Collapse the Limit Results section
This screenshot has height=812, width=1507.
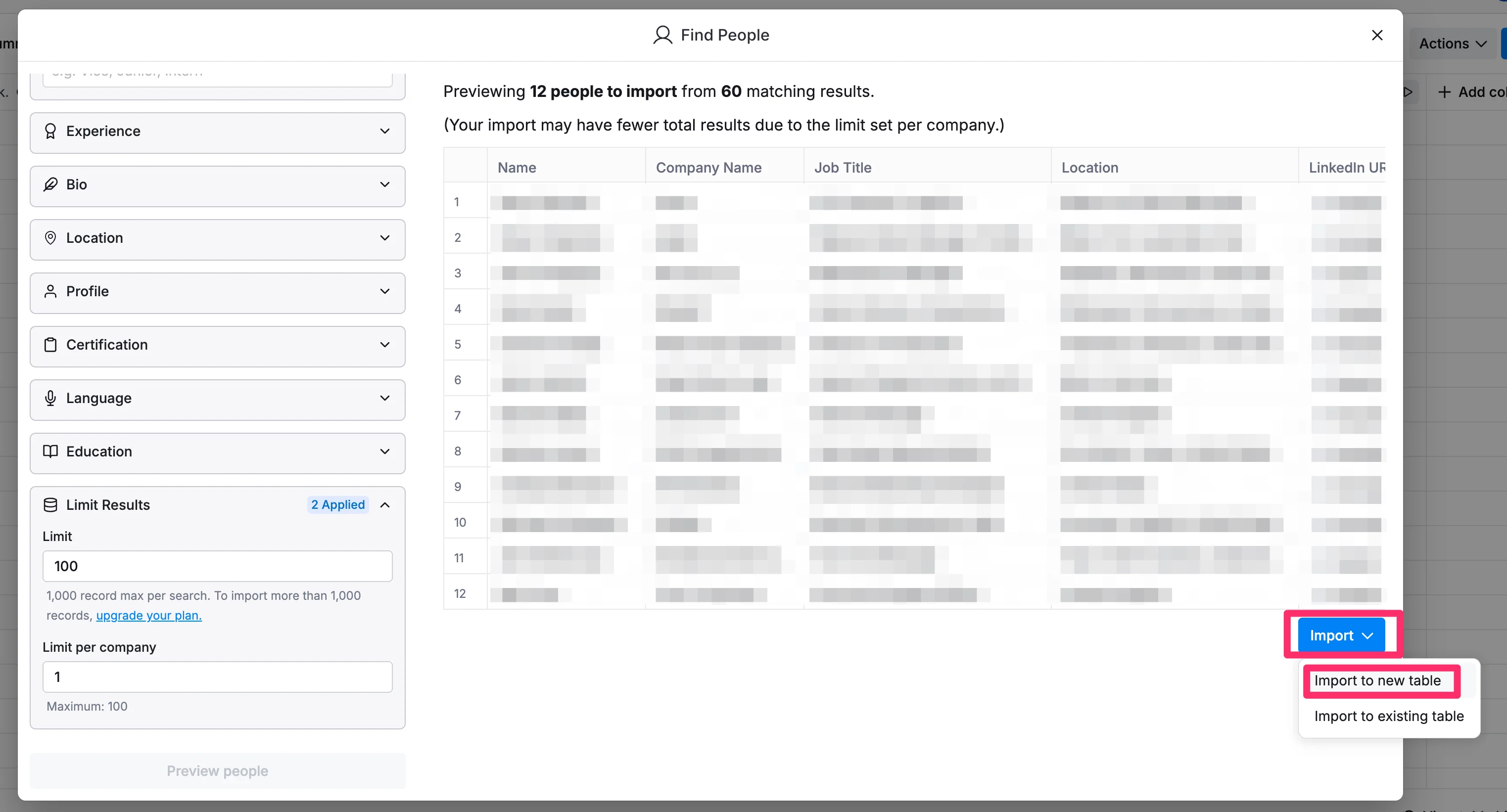(384, 504)
